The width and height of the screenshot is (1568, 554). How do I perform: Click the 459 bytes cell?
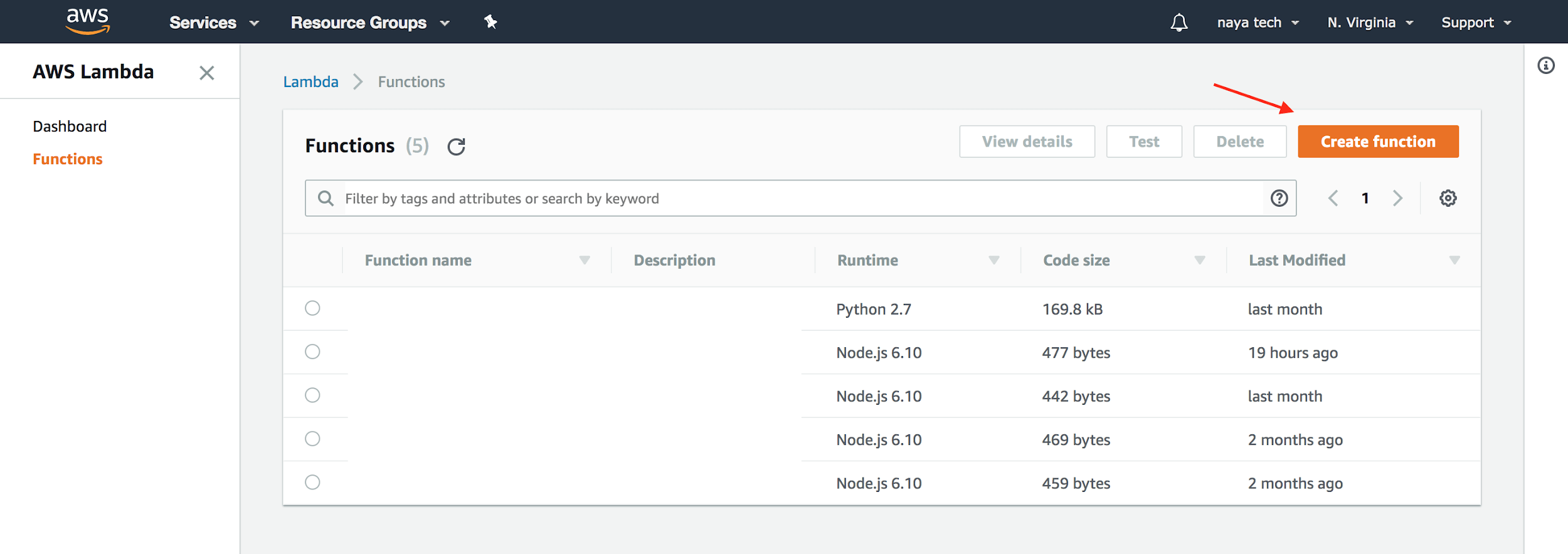[x=1076, y=483]
